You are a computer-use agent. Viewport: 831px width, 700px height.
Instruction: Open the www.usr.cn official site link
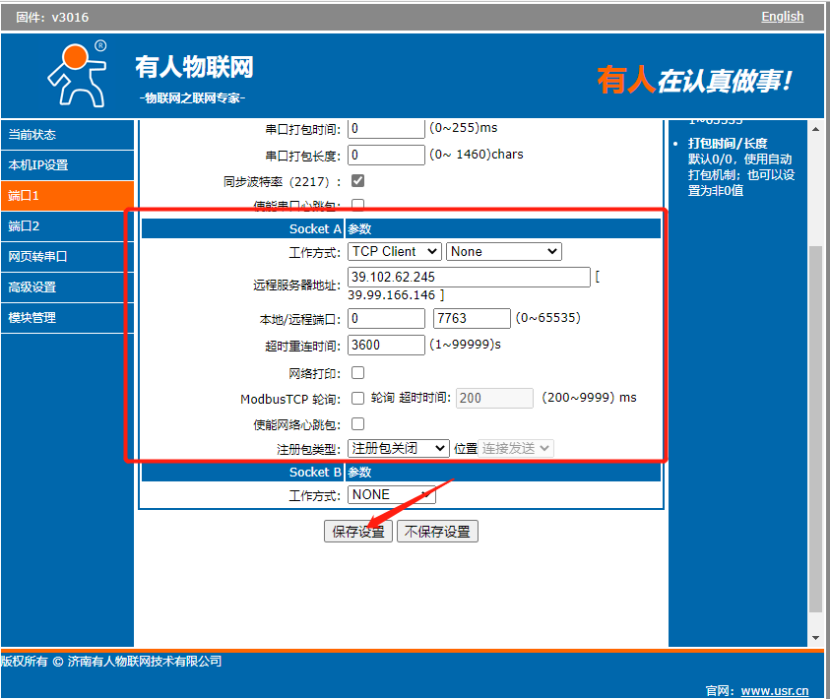774,690
